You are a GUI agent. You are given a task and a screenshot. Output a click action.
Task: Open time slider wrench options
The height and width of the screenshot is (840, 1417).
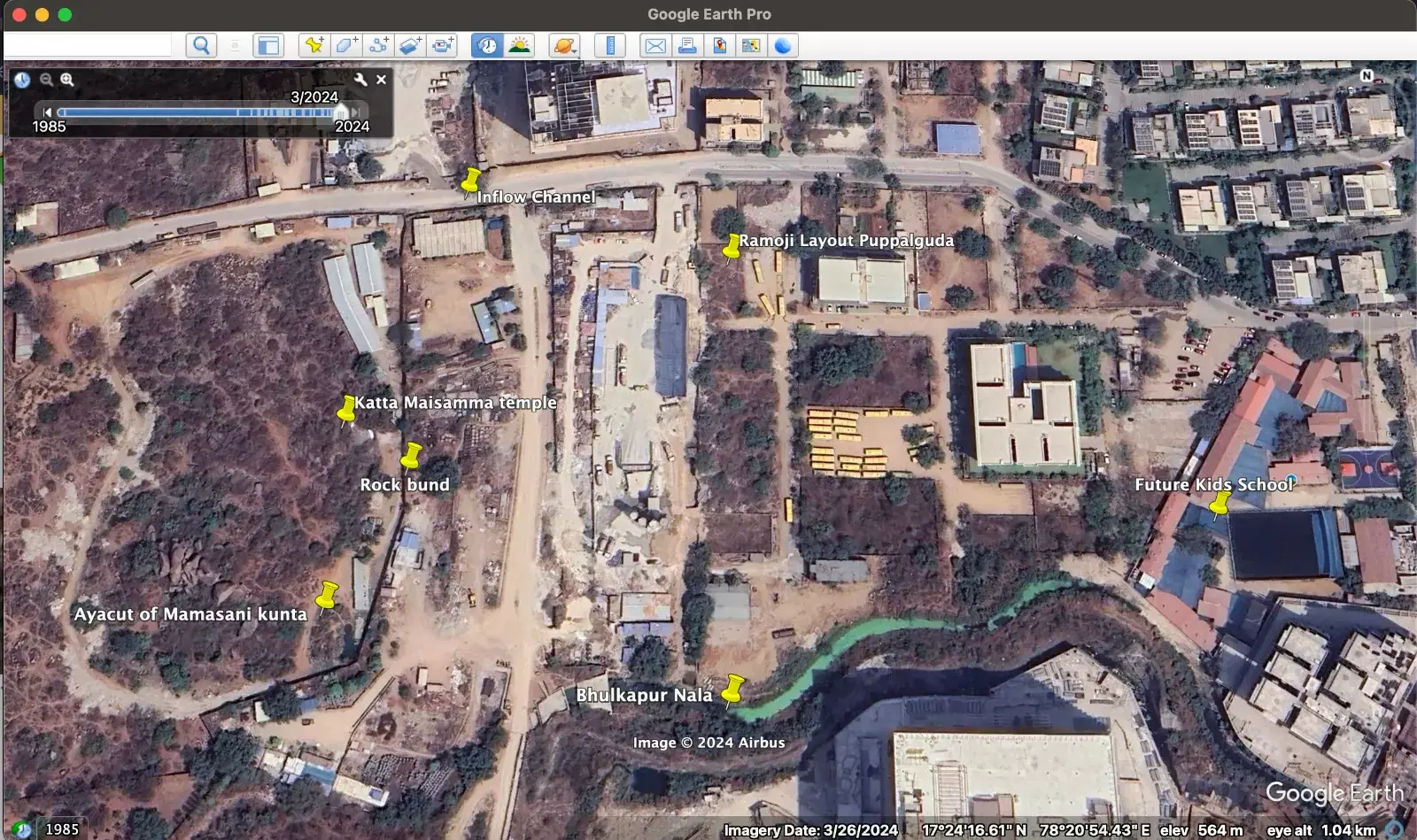[360, 80]
